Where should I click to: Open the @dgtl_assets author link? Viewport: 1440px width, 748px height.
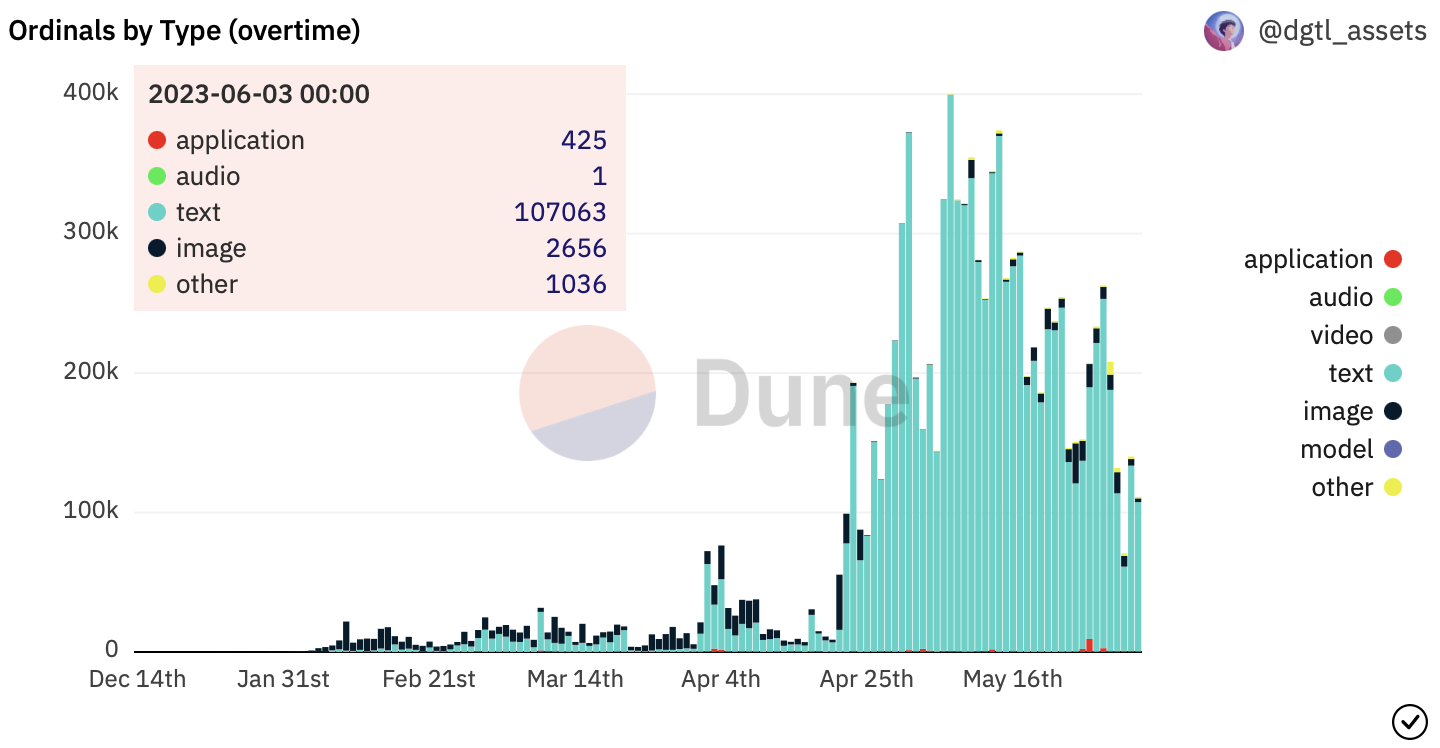pyautogui.click(x=1342, y=31)
